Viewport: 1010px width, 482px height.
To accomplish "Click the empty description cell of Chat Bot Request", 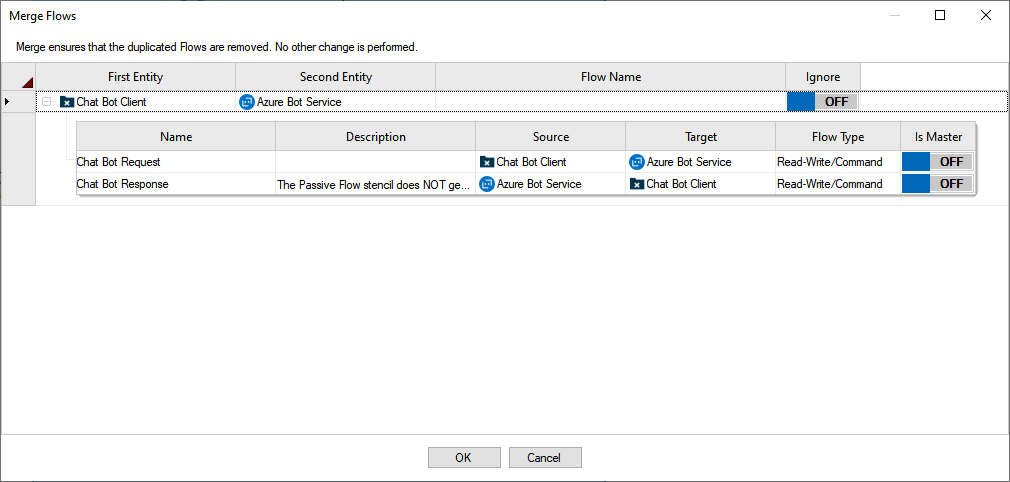I will click(x=376, y=162).
